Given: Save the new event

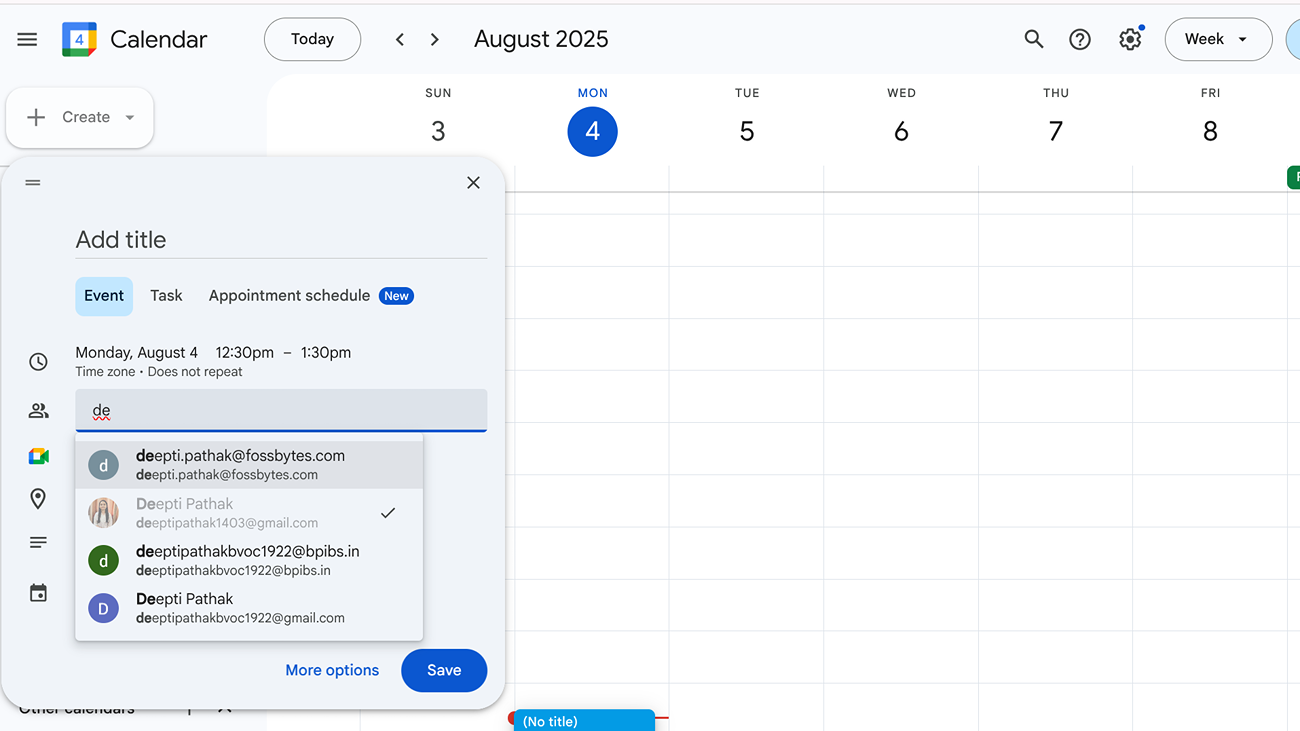Looking at the screenshot, I should (x=444, y=670).
